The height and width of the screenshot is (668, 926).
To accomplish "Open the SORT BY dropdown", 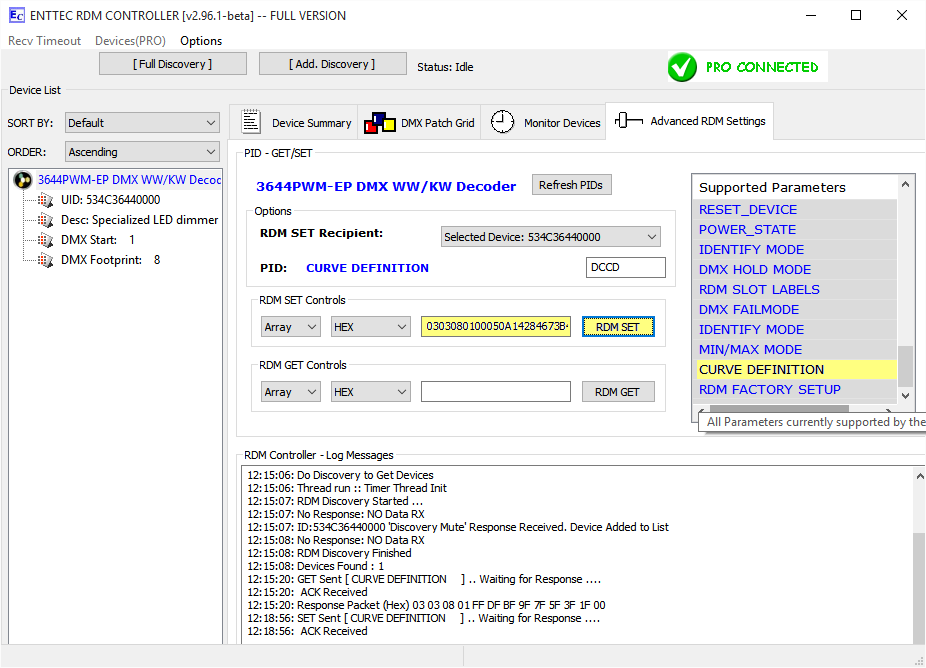I will coord(142,123).
